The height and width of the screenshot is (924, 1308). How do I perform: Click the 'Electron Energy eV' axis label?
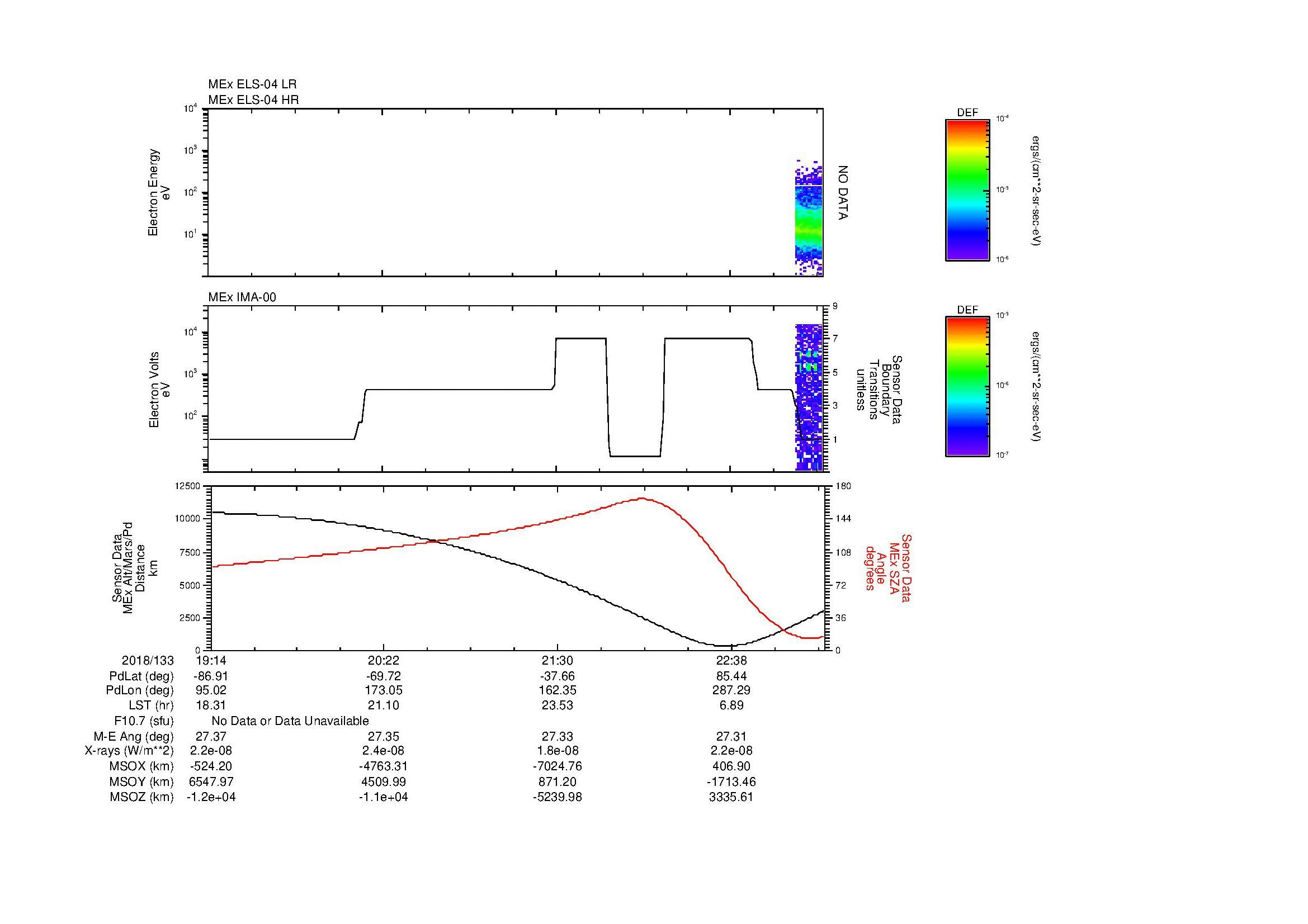tap(159, 192)
